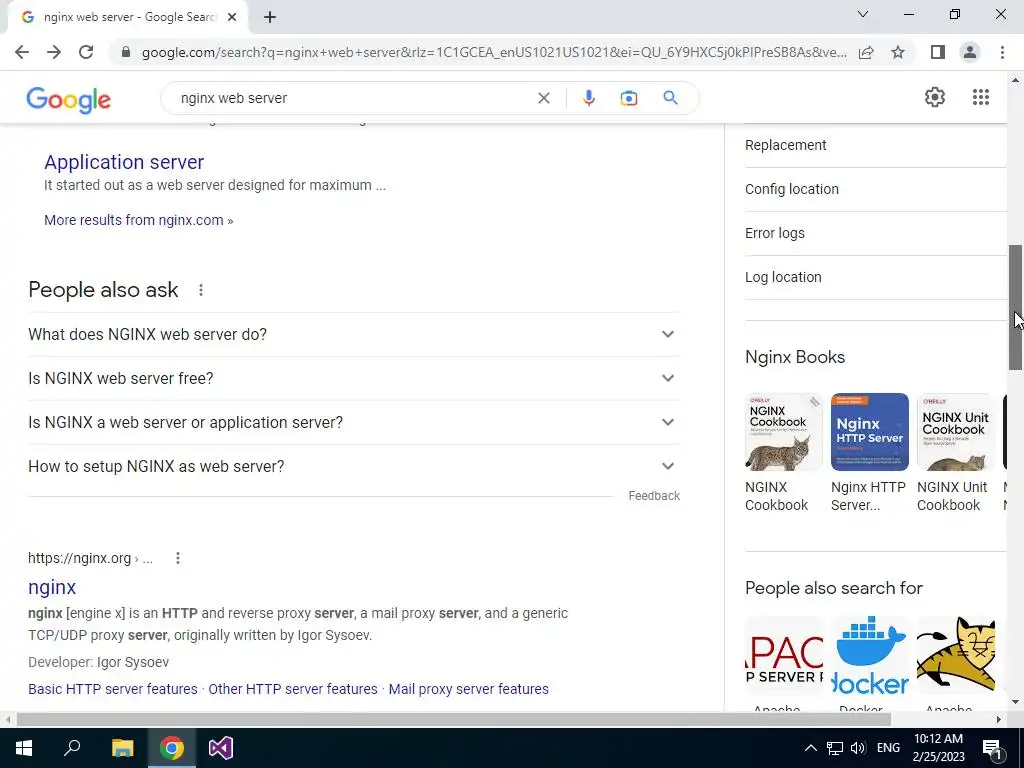Viewport: 1024px width, 768px height.
Task: Select the nginx web server browser tab
Action: coord(127,17)
